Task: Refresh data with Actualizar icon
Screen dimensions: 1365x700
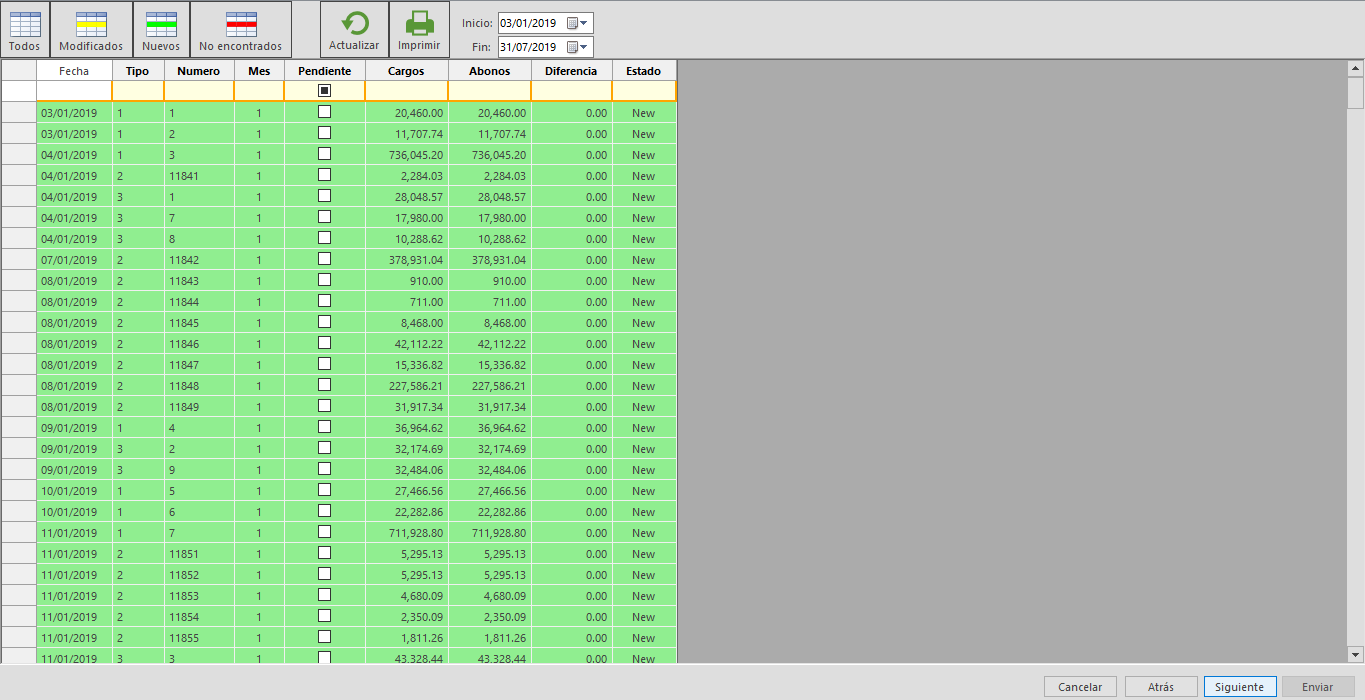Action: pyautogui.click(x=354, y=30)
